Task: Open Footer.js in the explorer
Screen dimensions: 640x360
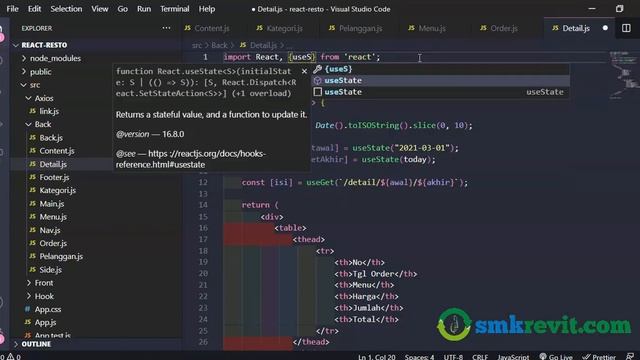Action: (x=54, y=178)
